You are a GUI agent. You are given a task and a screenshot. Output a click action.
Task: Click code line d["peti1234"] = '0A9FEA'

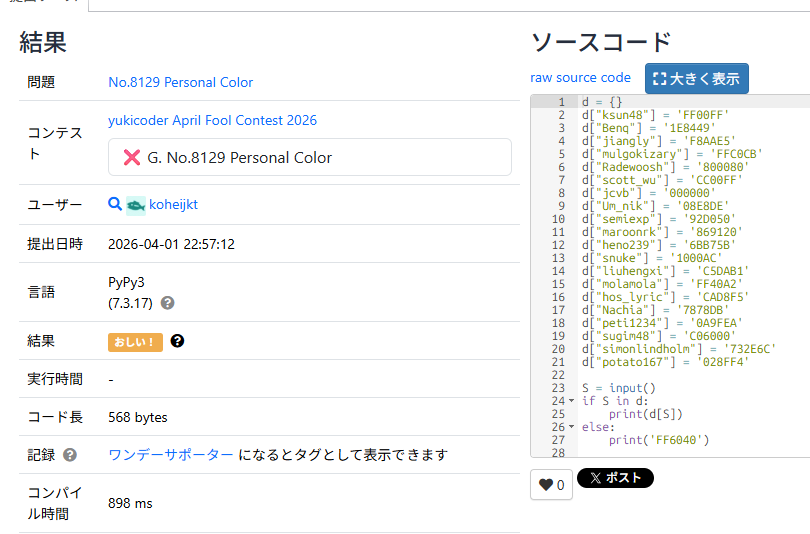click(662, 323)
